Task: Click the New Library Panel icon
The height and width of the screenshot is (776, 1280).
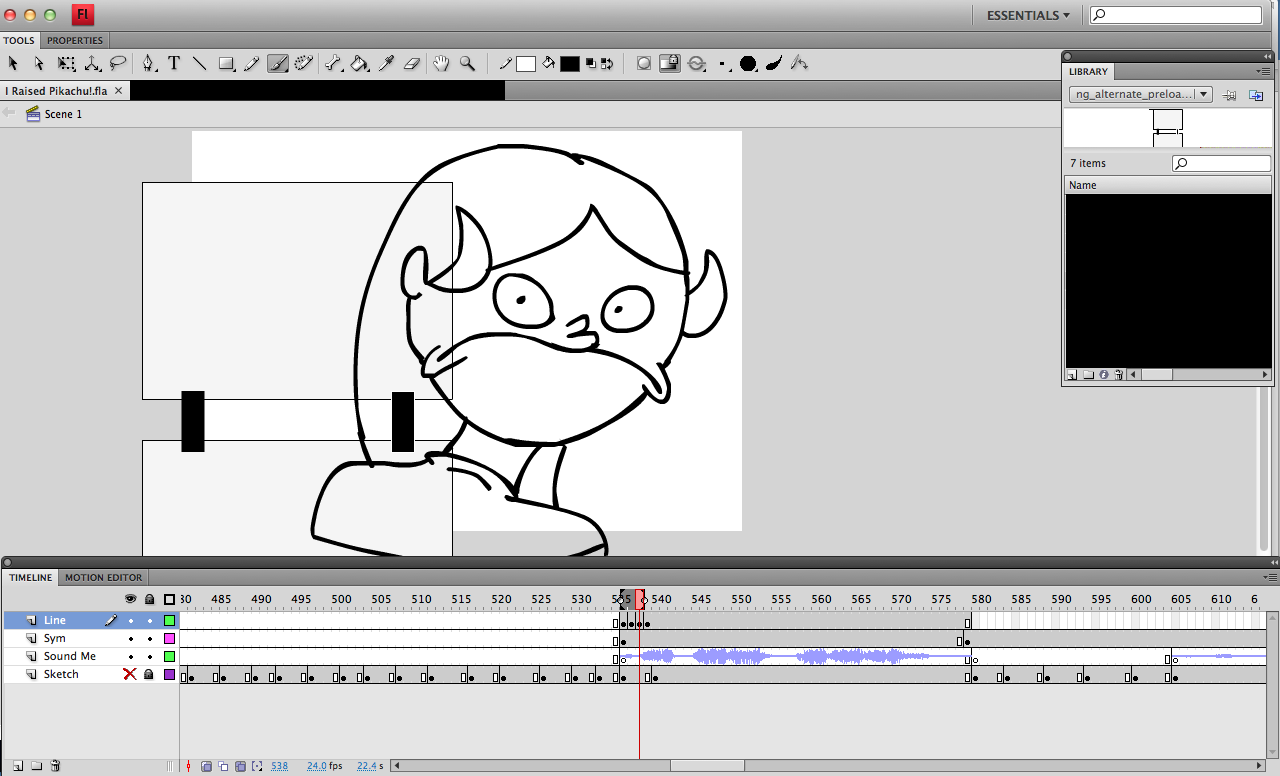Action: [x=1256, y=94]
